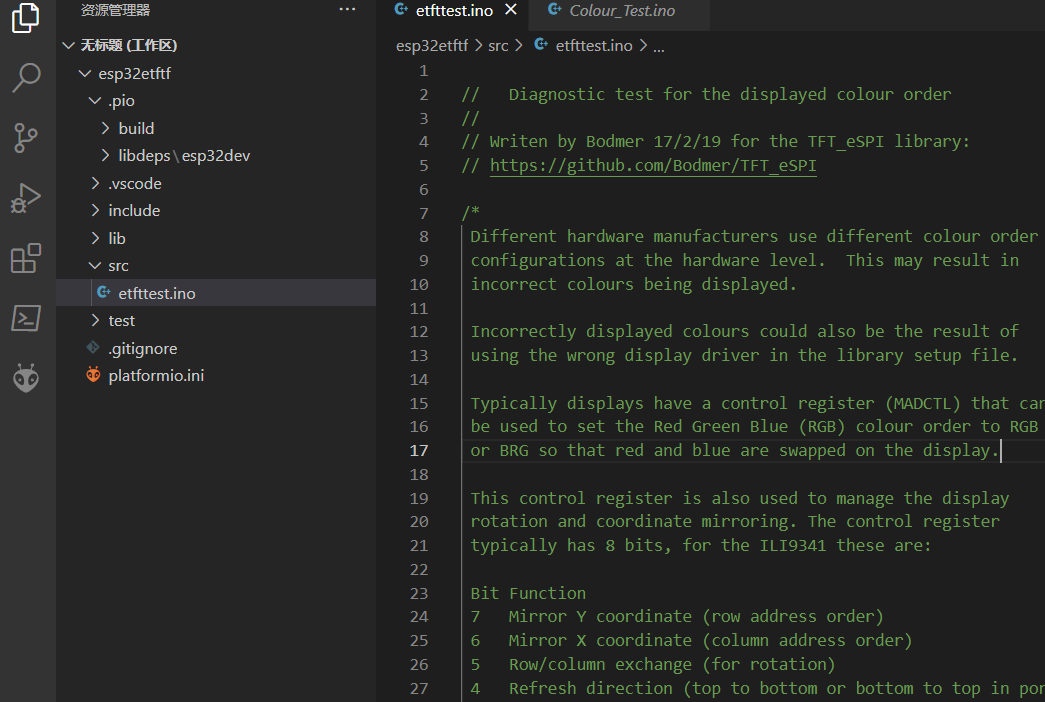Open the Search view
The image size is (1045, 702).
tap(26, 77)
